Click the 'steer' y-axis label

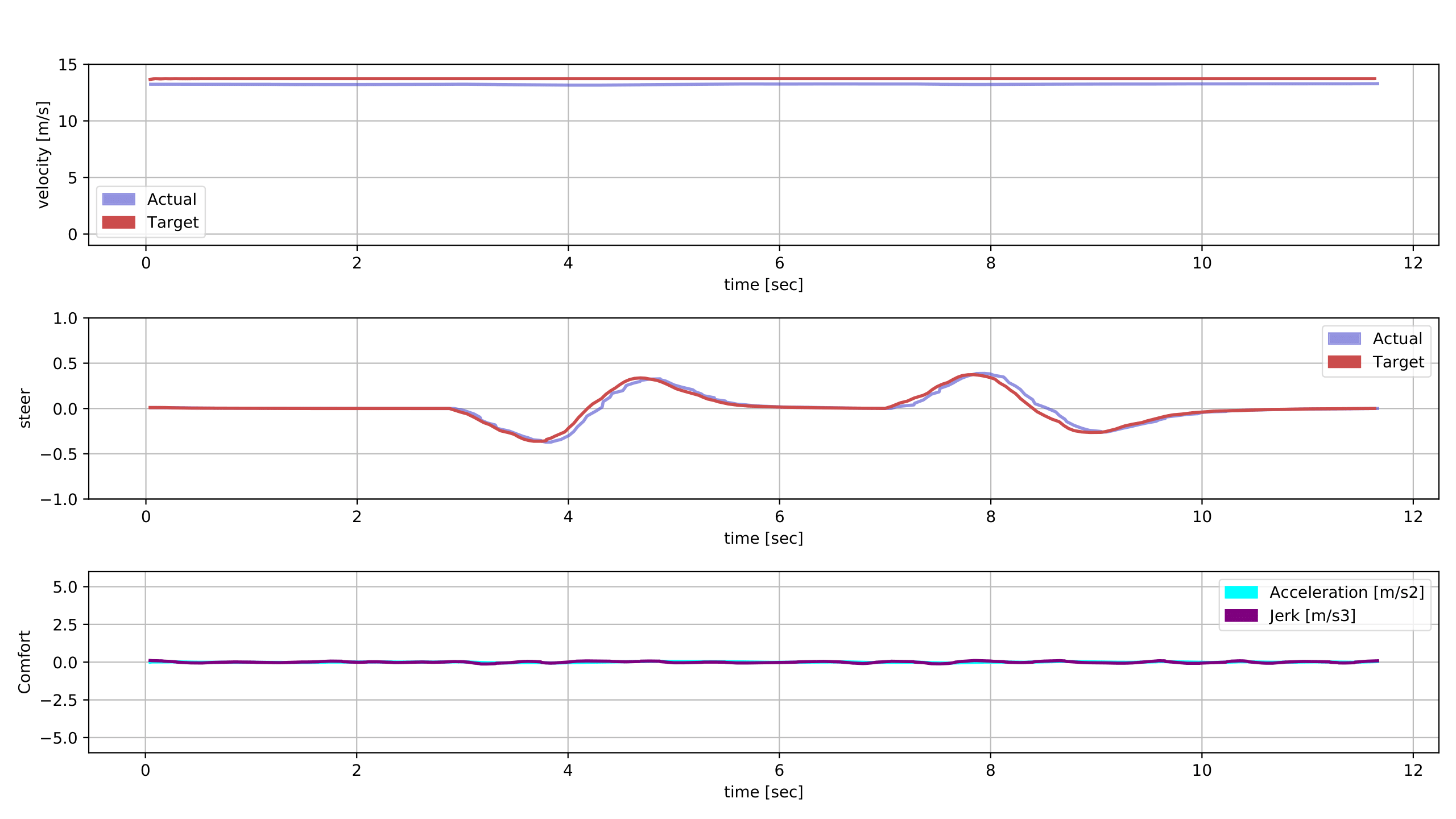(25, 408)
